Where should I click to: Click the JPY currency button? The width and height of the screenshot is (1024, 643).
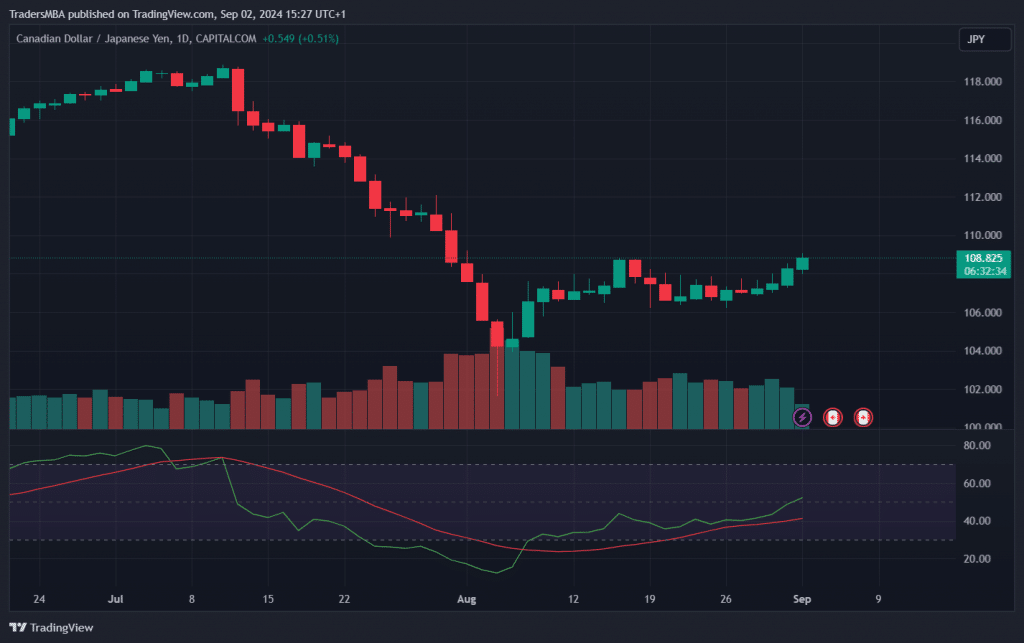[x=977, y=40]
